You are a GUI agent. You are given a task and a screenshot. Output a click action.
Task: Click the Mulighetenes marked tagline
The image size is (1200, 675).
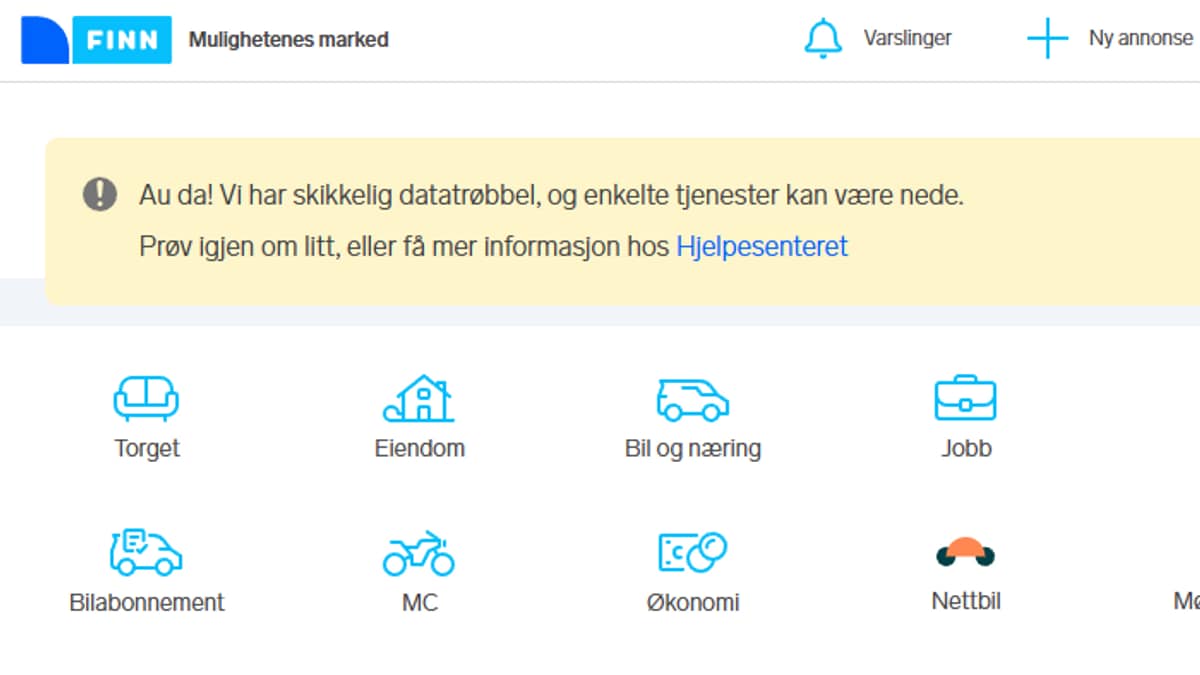click(x=288, y=40)
